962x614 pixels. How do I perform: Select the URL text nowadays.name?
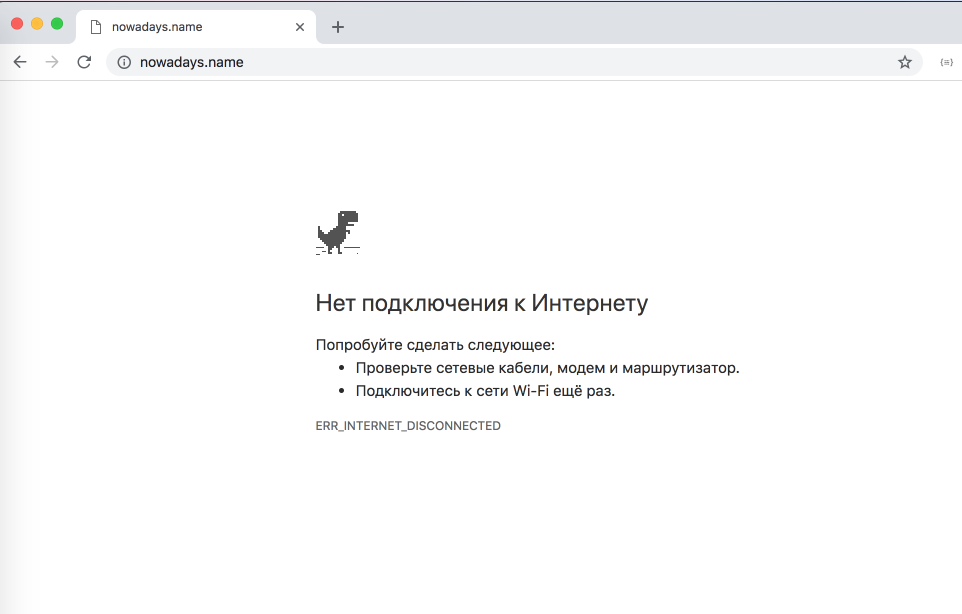point(193,62)
